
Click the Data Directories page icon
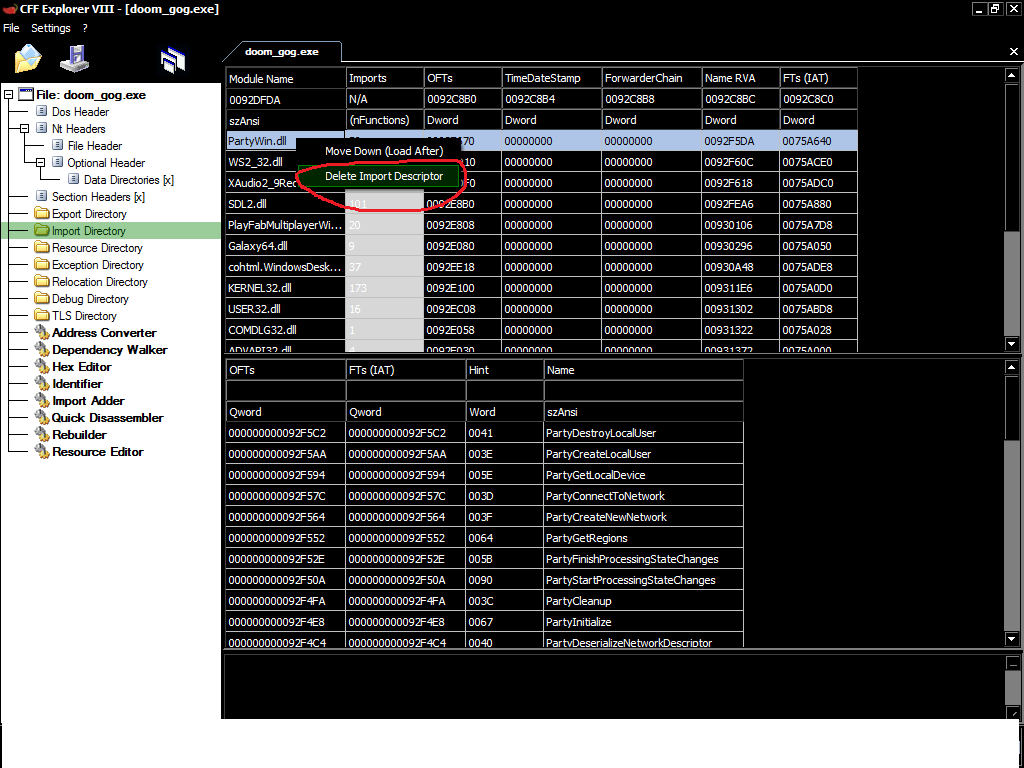73,179
